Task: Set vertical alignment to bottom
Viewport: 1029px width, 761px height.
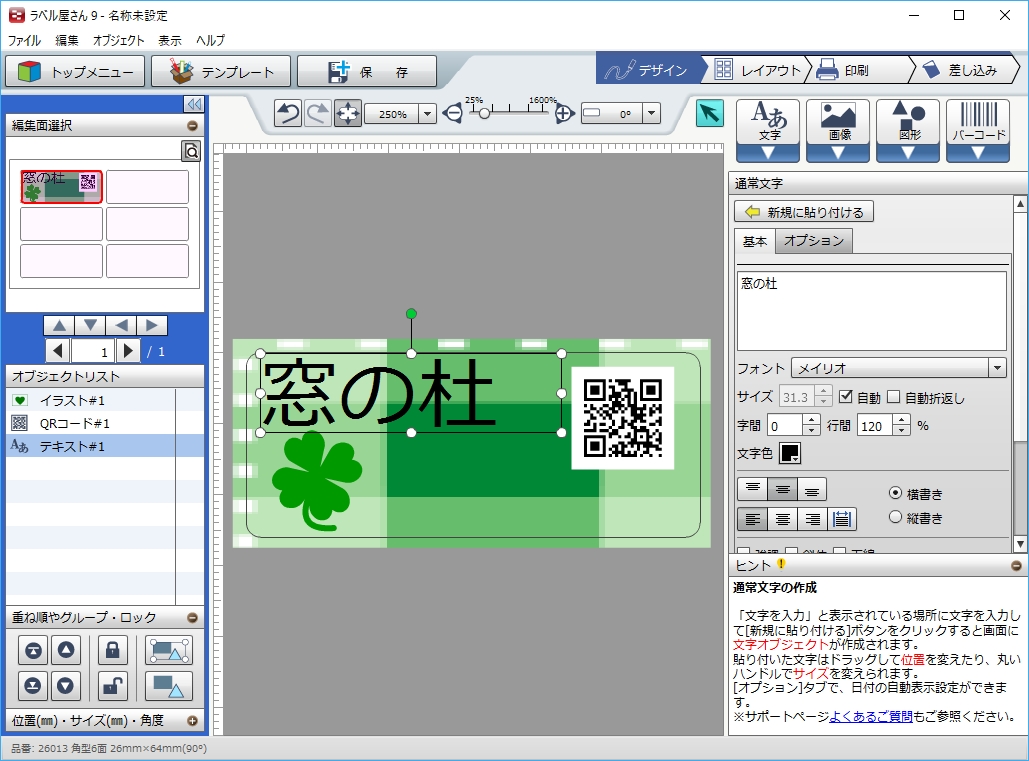Action: [x=812, y=489]
